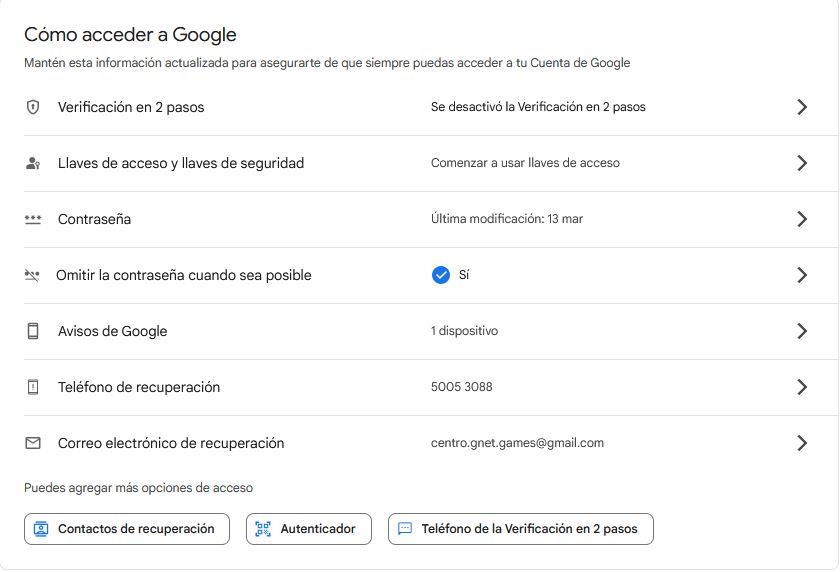Click the envelope icon for recovery email

33,443
